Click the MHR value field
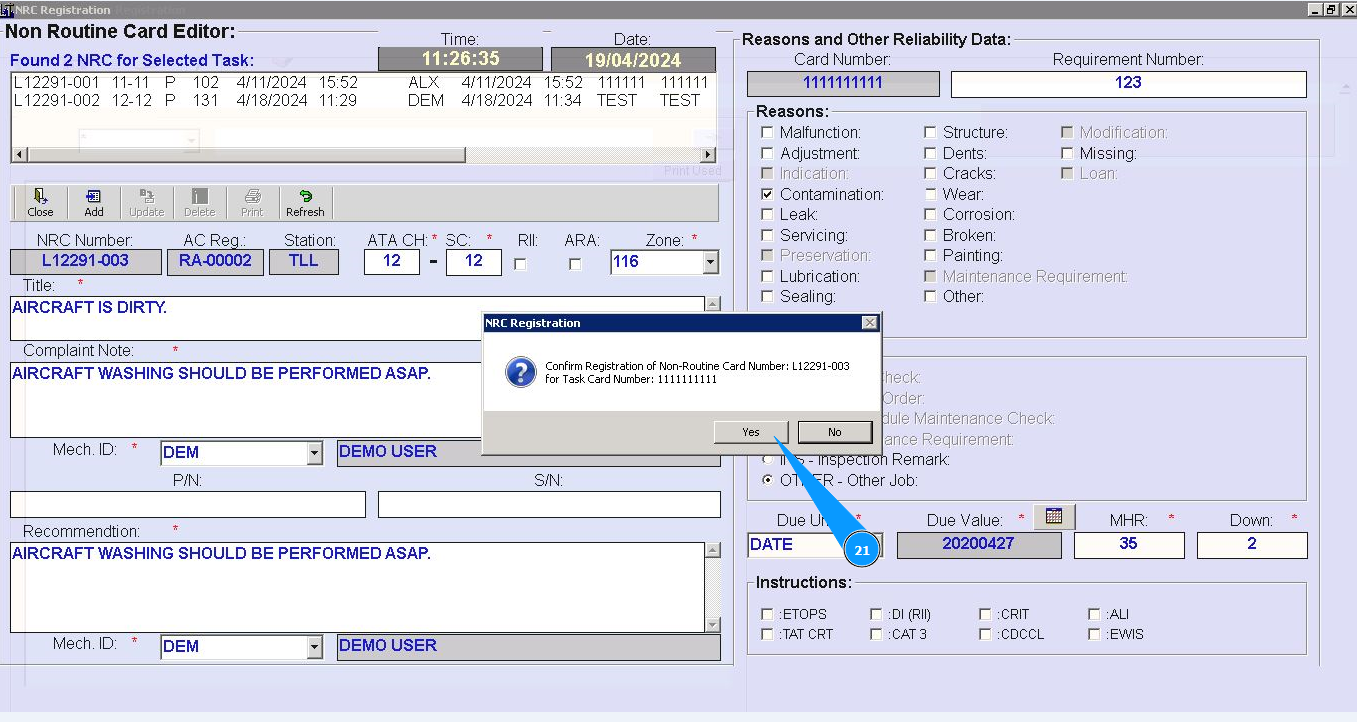 click(1129, 545)
